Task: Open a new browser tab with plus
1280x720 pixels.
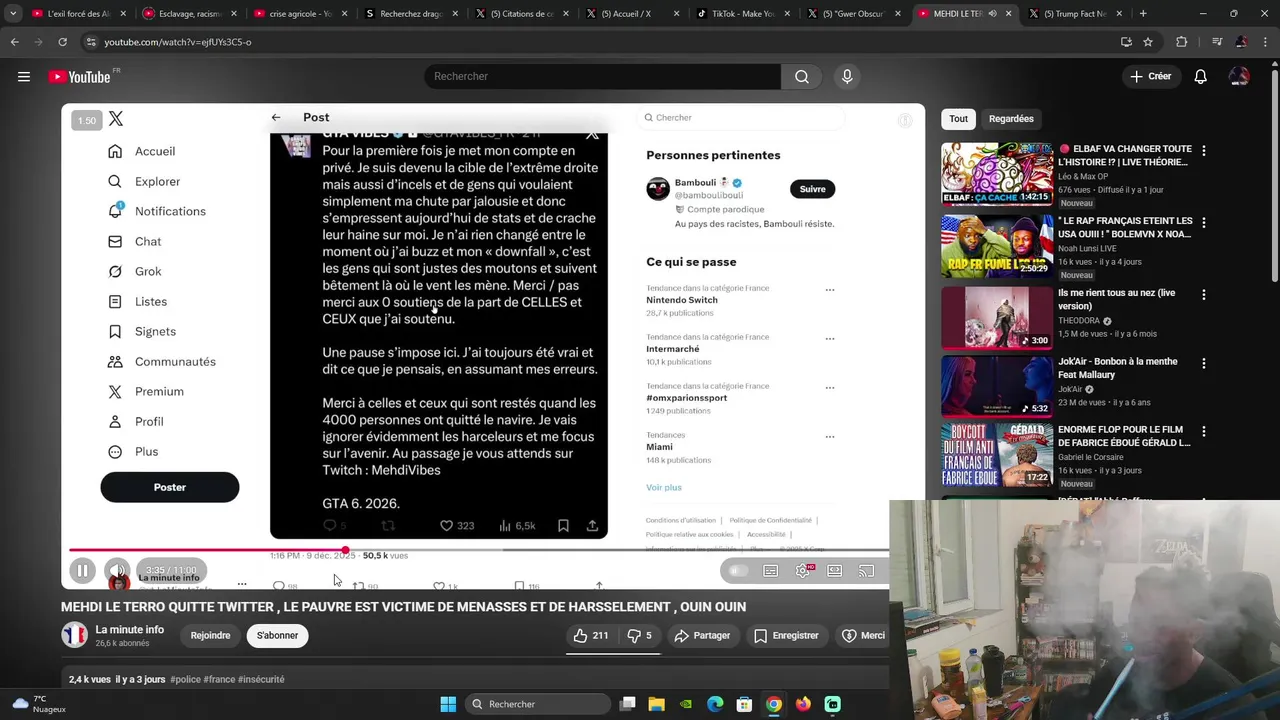Action: point(1143,14)
